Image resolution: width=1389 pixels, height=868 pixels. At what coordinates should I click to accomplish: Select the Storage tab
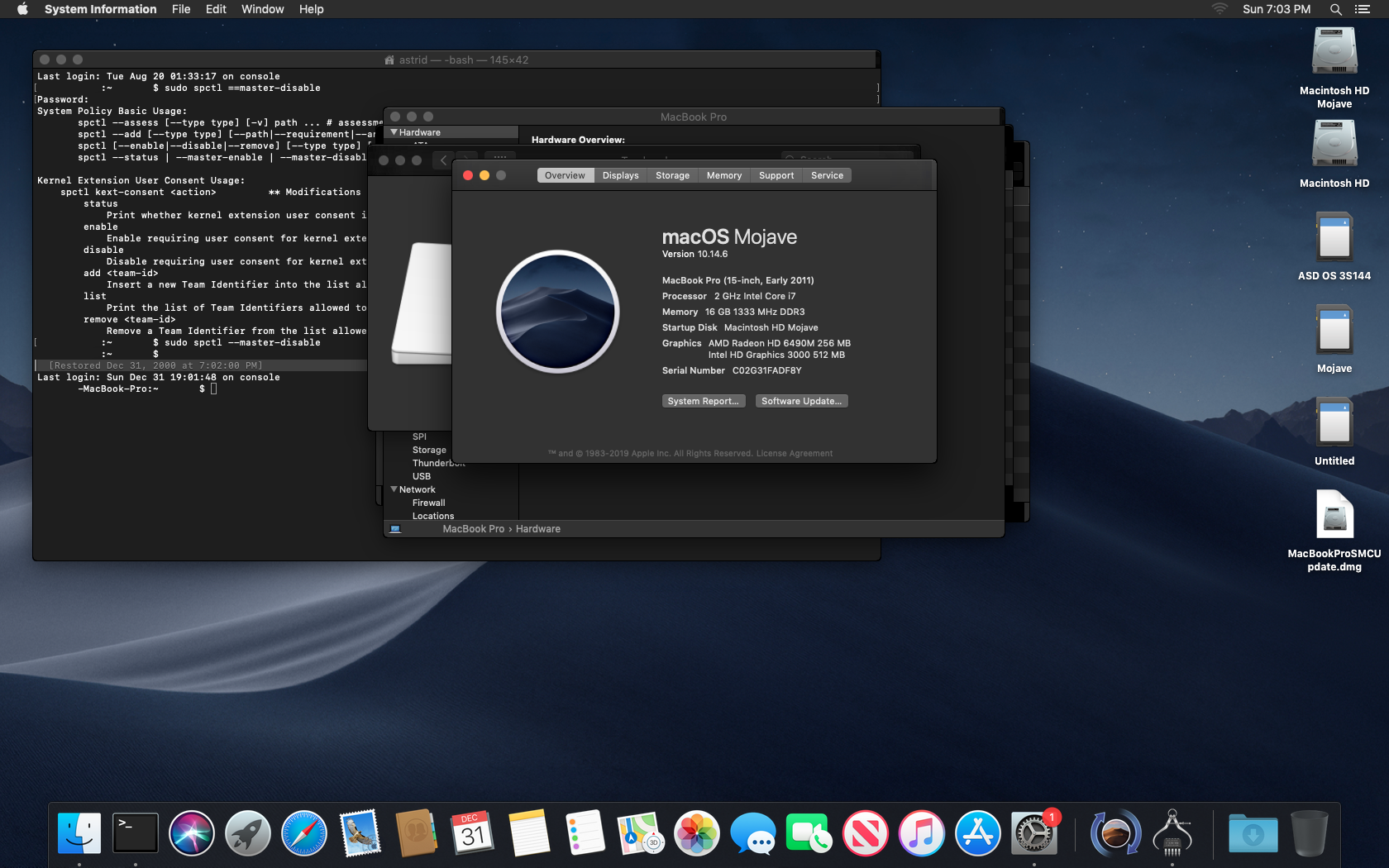coord(672,175)
